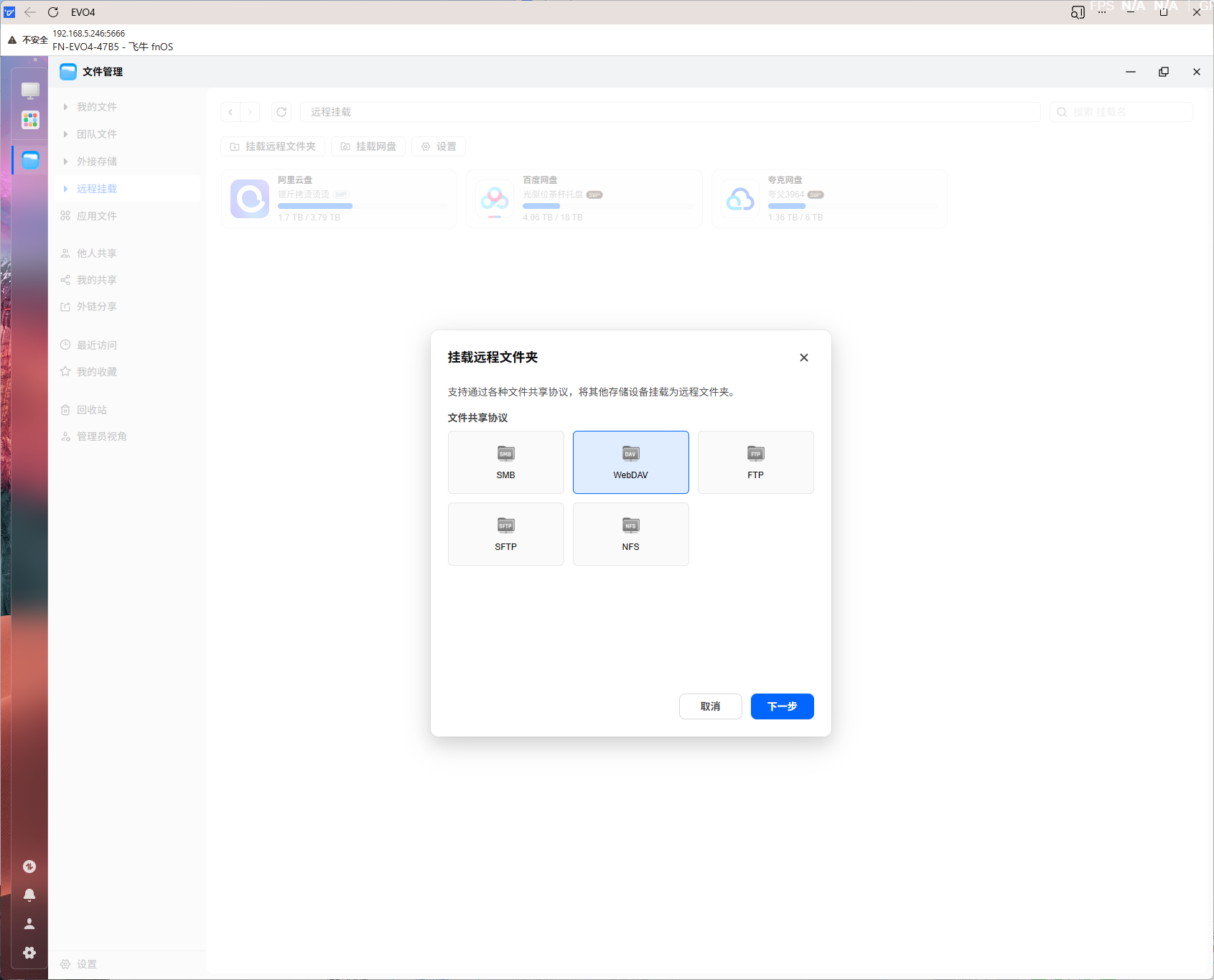
Task: Close the 文件管理 window
Action: tap(1197, 72)
